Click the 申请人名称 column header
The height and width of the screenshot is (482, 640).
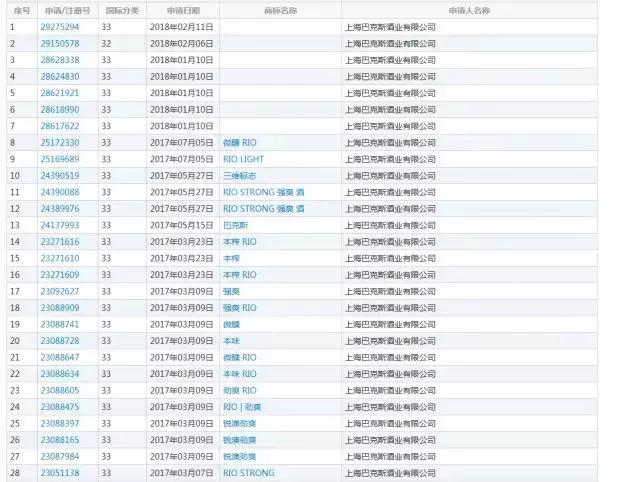click(x=469, y=11)
